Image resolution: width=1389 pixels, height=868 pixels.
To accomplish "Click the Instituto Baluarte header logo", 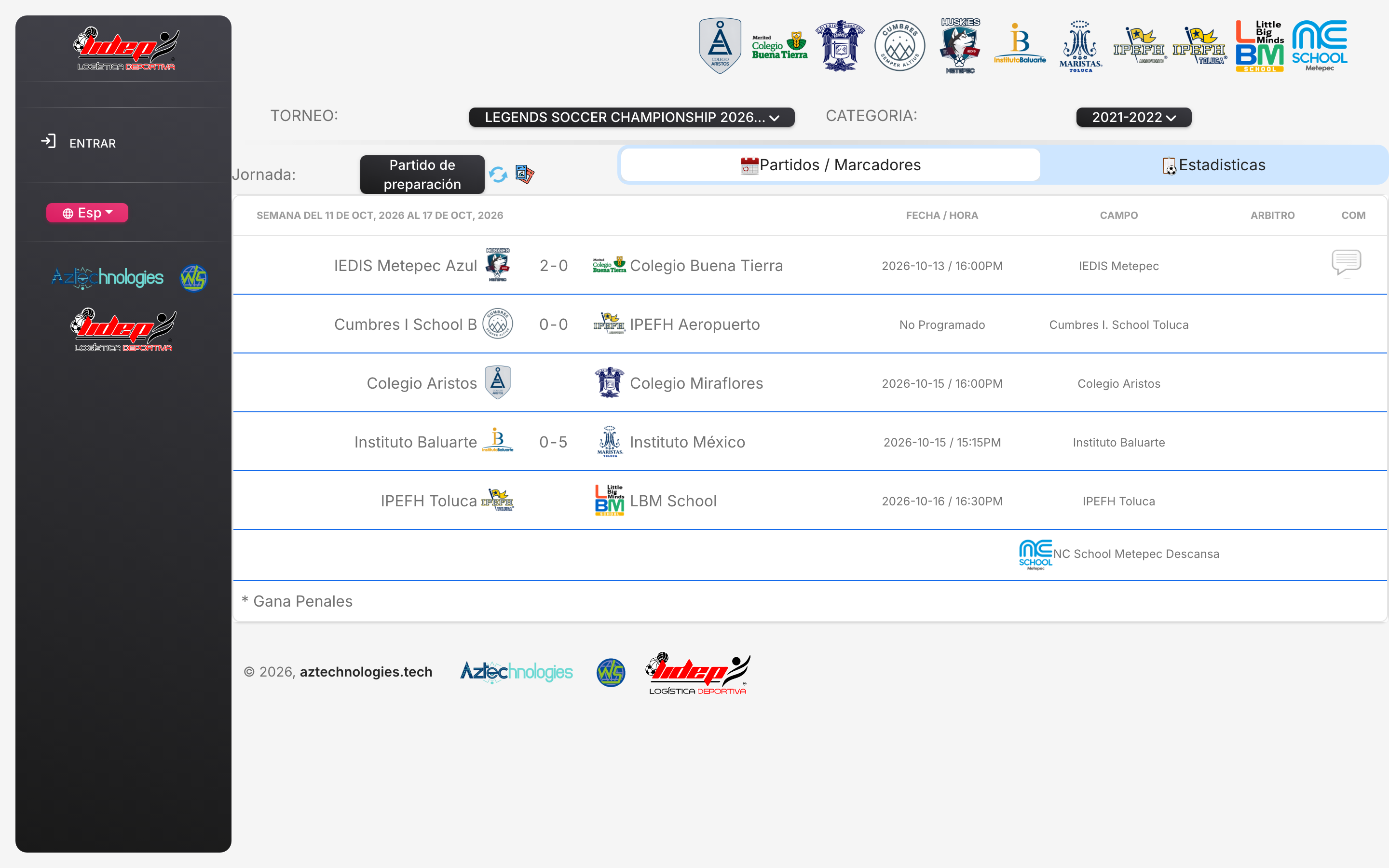I will (x=1020, y=43).
